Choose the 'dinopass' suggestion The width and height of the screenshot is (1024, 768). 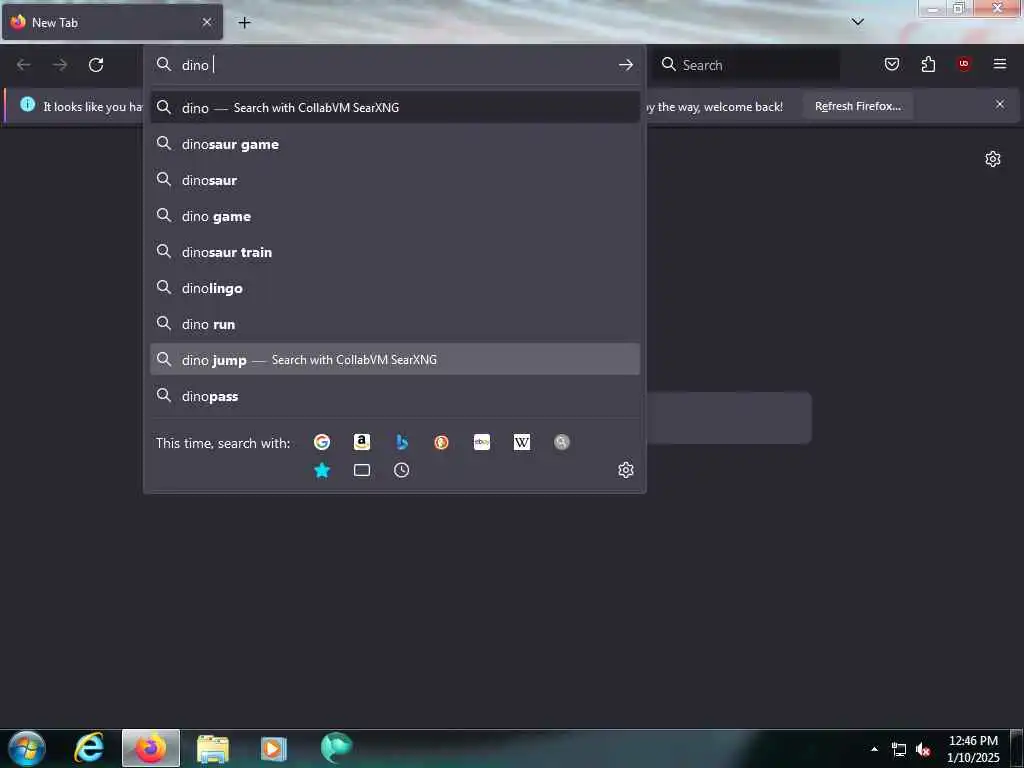point(395,396)
